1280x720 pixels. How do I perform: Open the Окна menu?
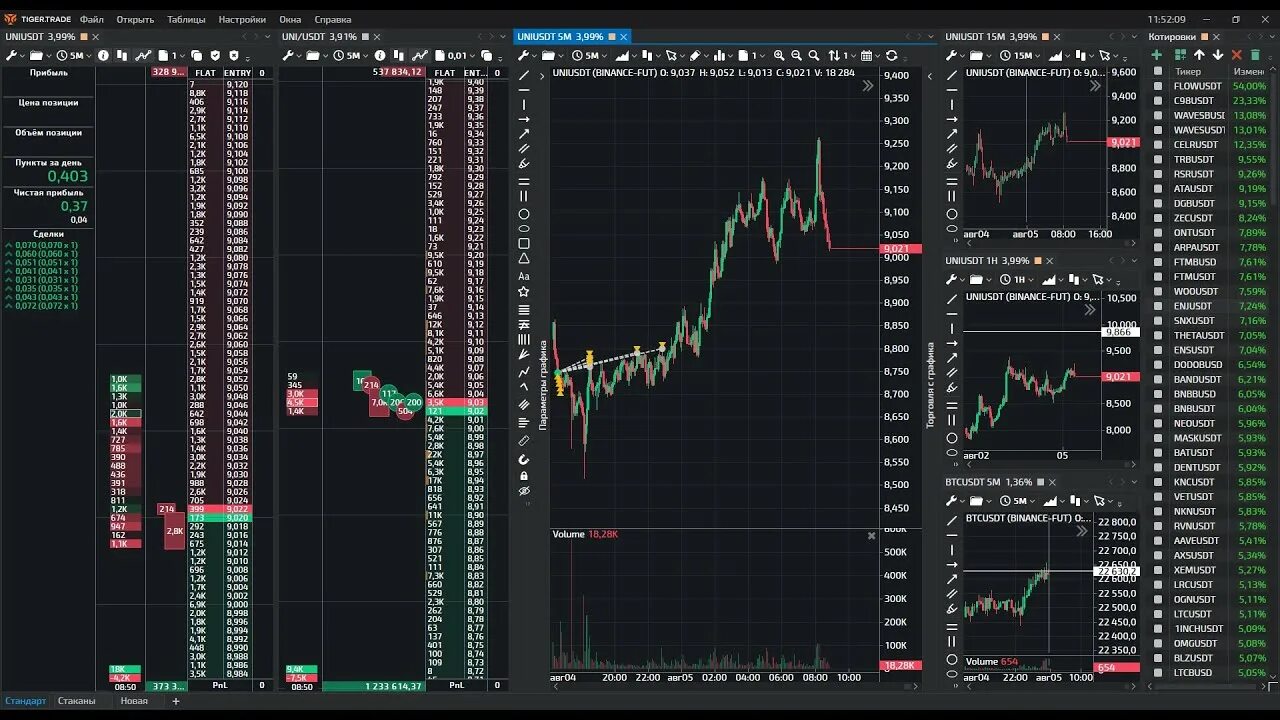pos(290,19)
